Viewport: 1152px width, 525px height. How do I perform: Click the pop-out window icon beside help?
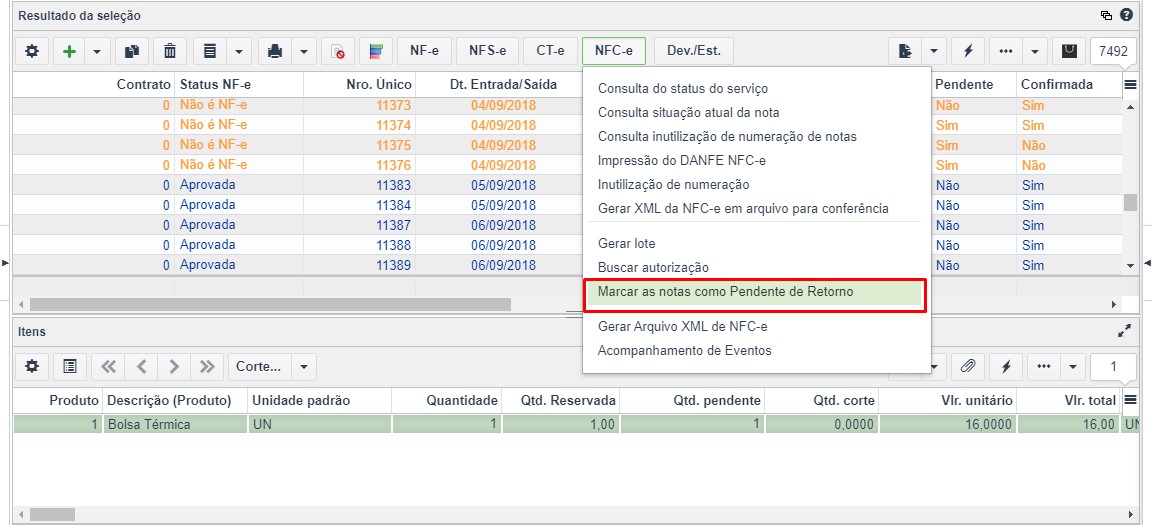coord(1106,15)
